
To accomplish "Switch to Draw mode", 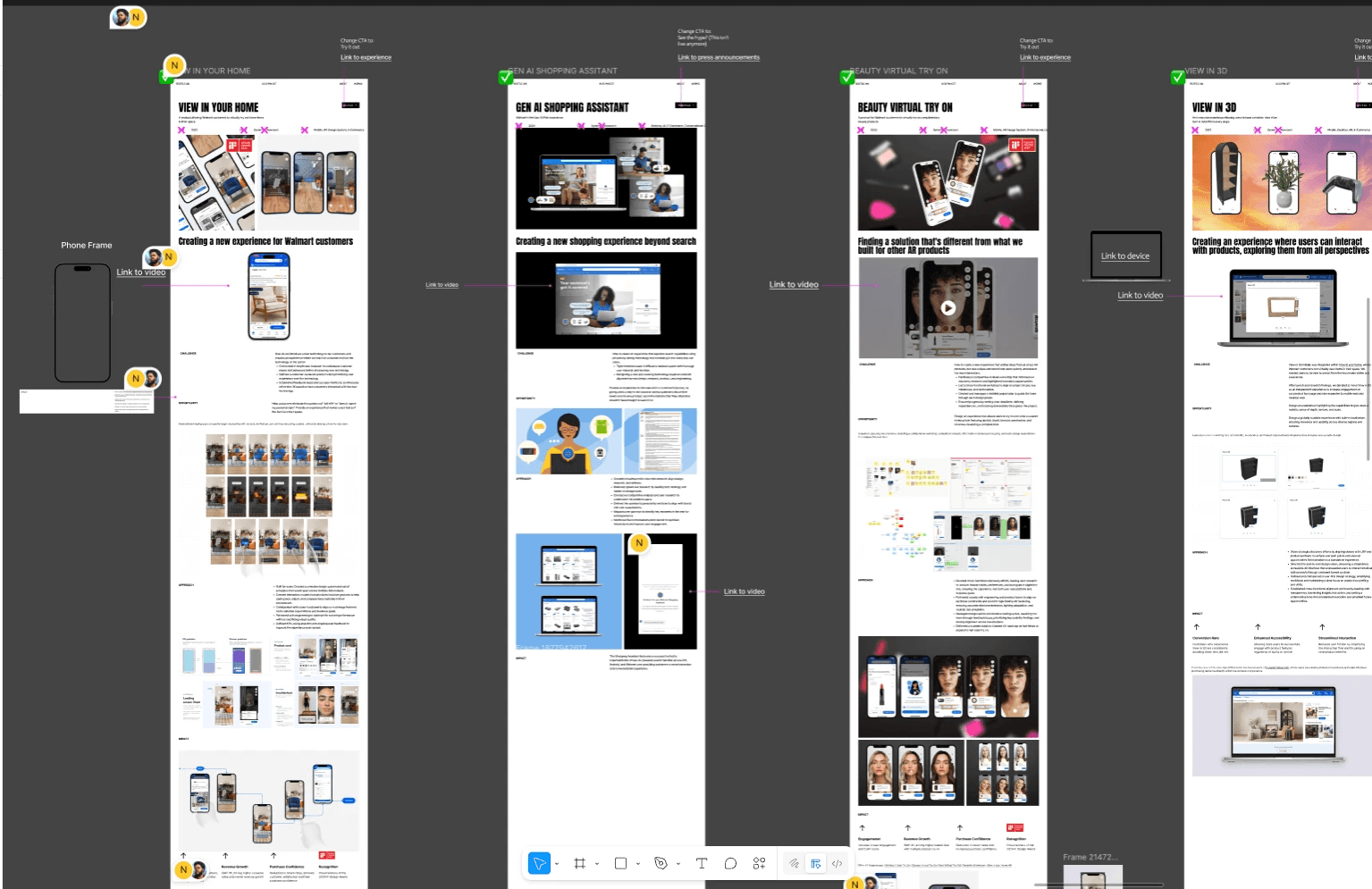I will click(x=794, y=863).
